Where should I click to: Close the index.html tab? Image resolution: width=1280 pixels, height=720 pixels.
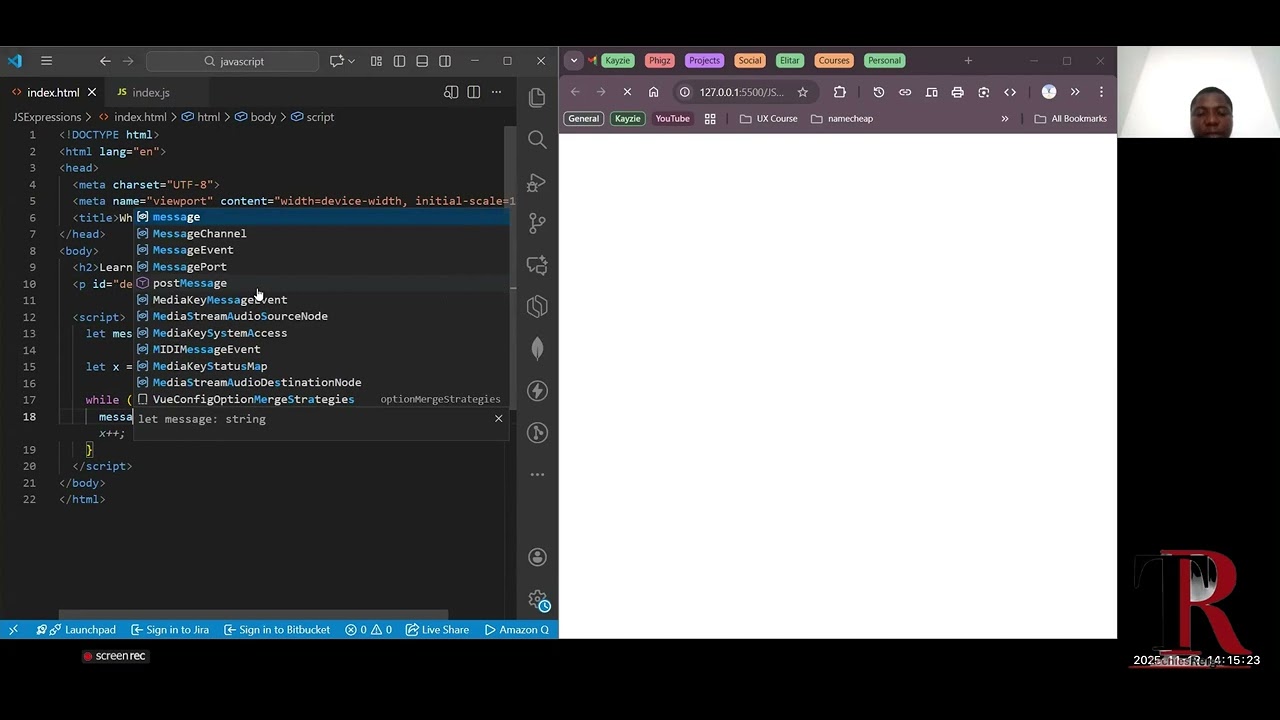tap(91, 92)
